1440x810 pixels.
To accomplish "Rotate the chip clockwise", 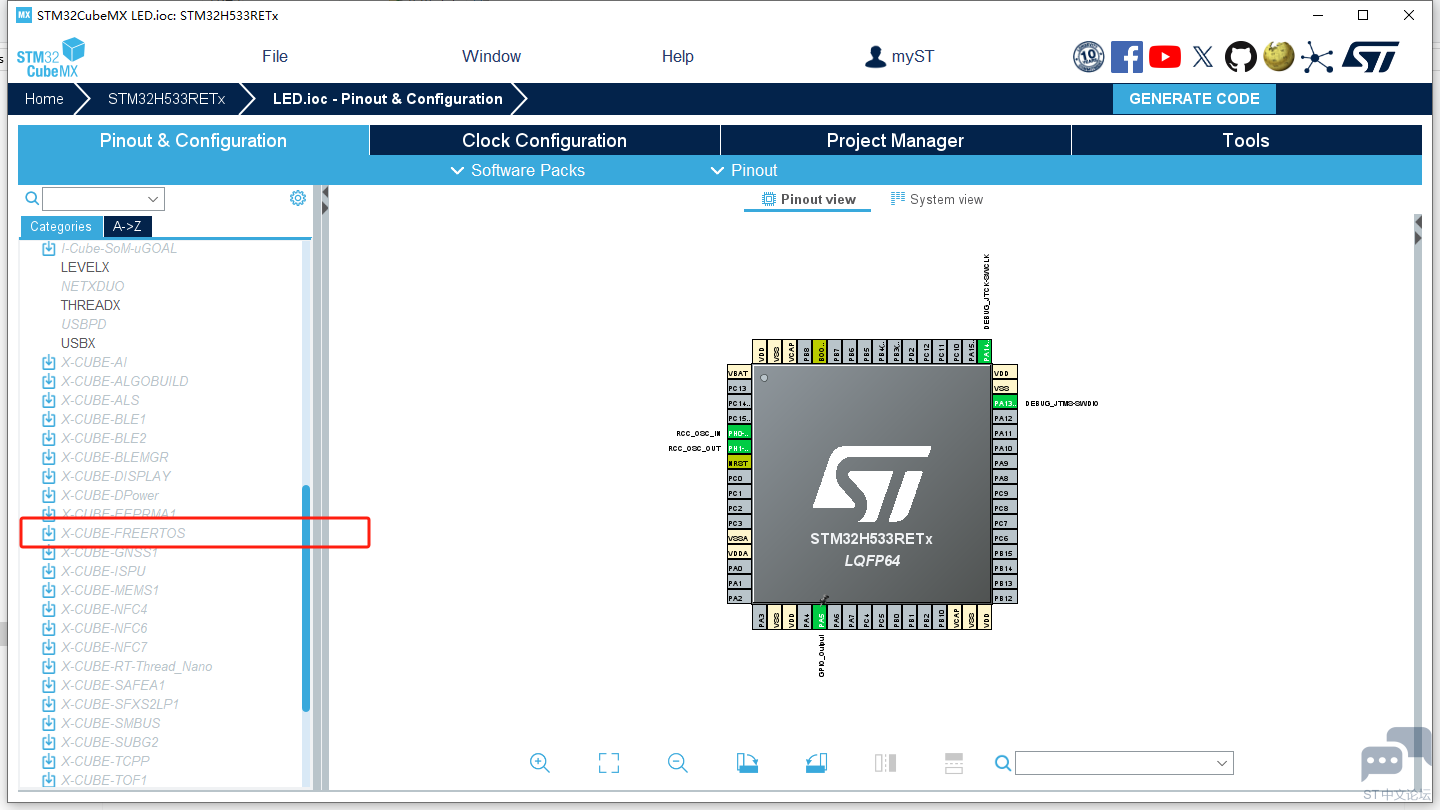I will tap(747, 763).
